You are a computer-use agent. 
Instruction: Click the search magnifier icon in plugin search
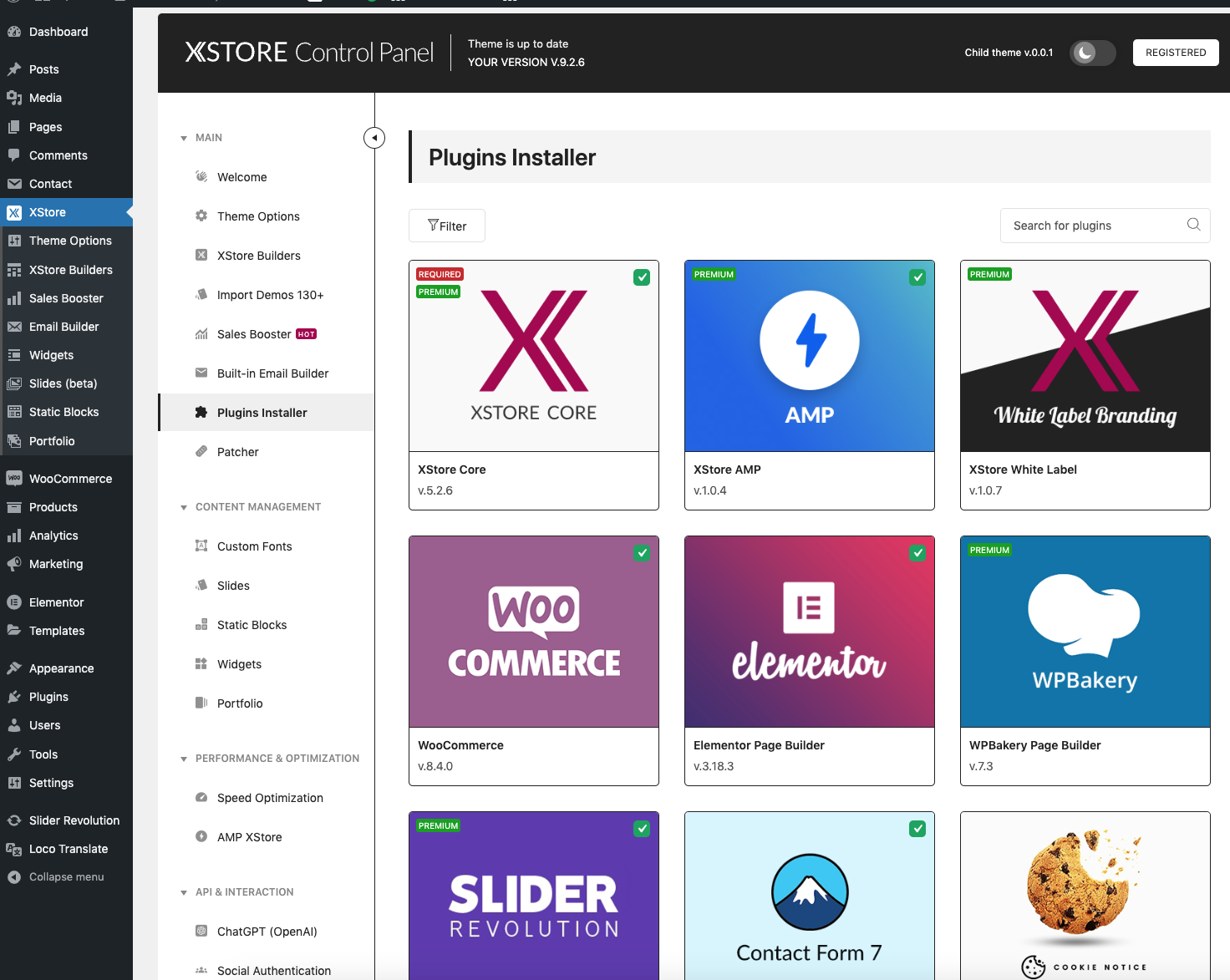[x=1193, y=225]
